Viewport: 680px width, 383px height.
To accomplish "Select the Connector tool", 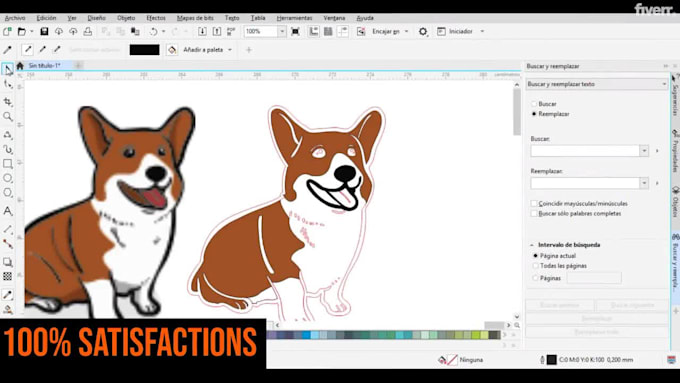I will click(x=7, y=244).
